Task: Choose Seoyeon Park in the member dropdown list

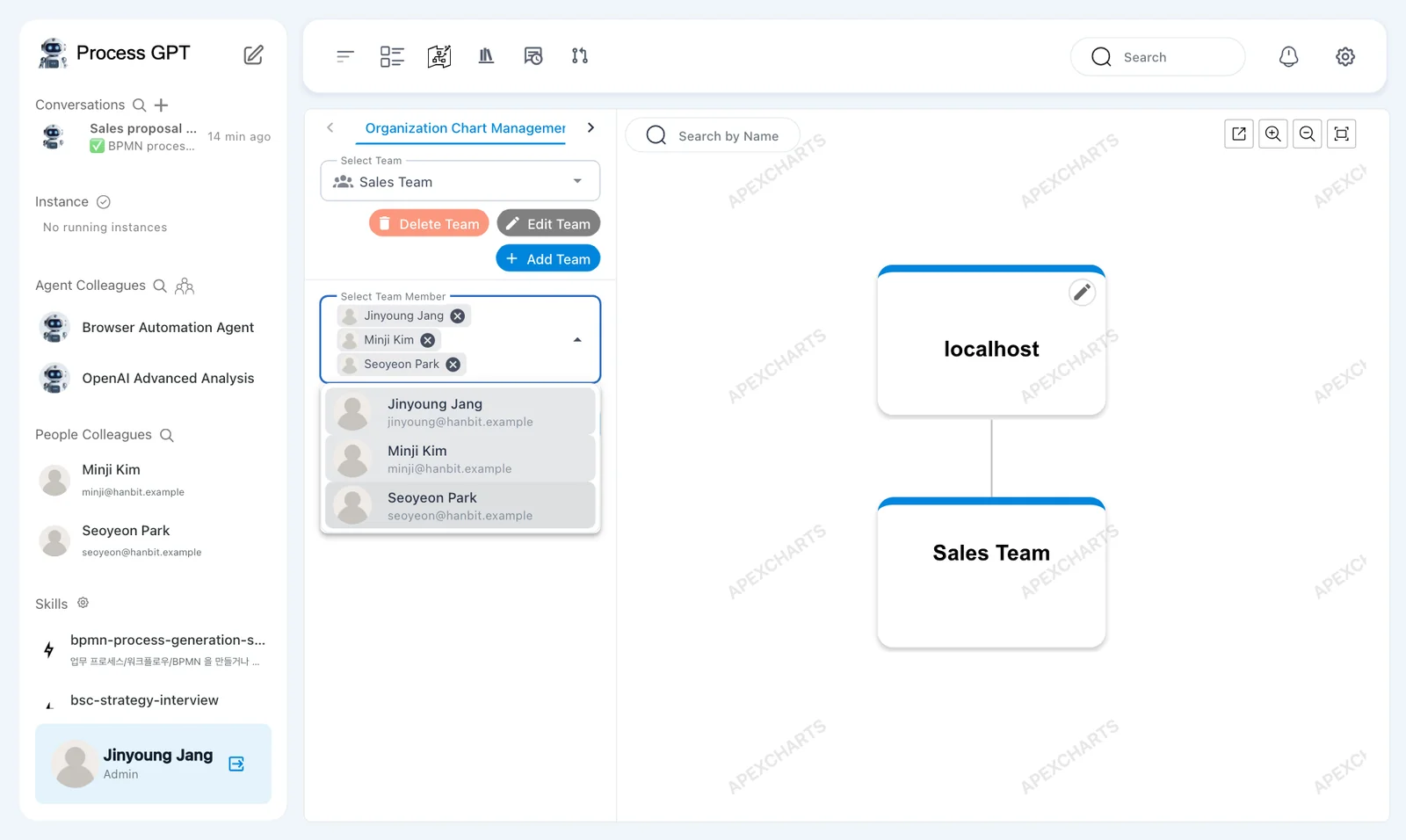Action: pos(460,505)
